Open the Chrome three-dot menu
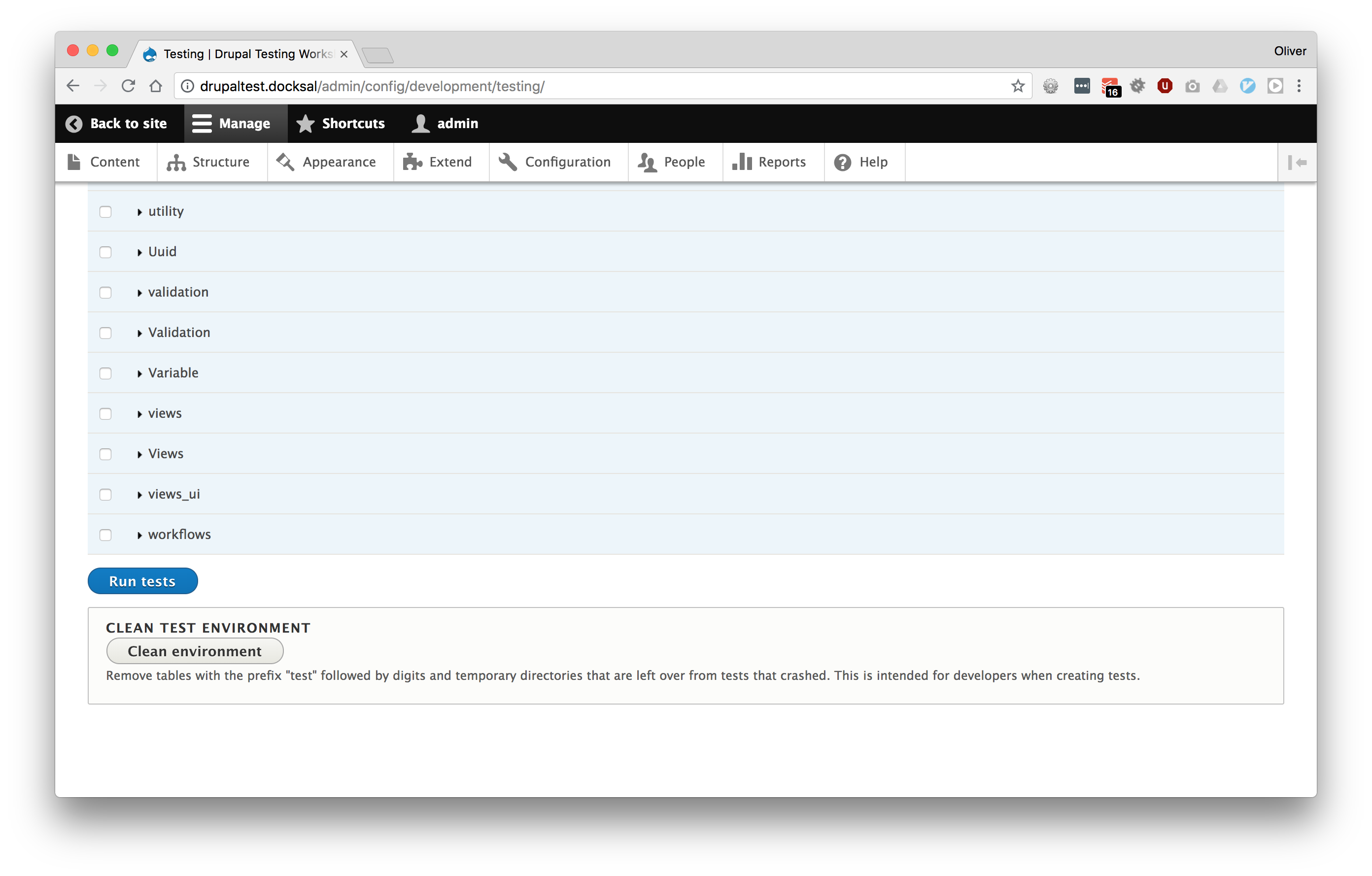 tap(1299, 86)
